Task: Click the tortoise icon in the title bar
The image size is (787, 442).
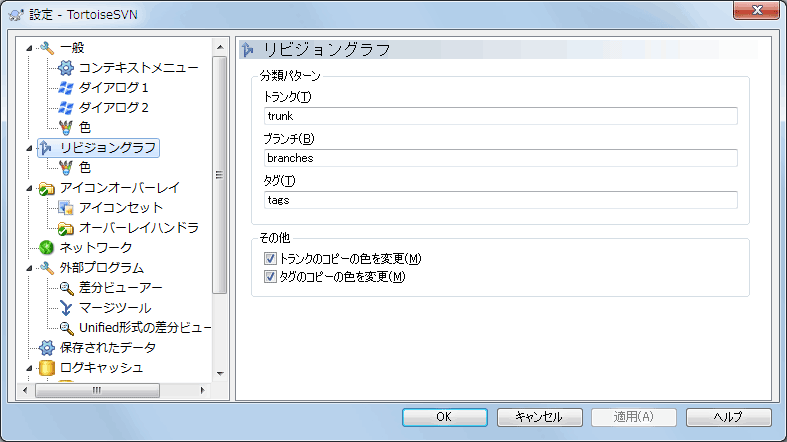Action: tap(16, 15)
